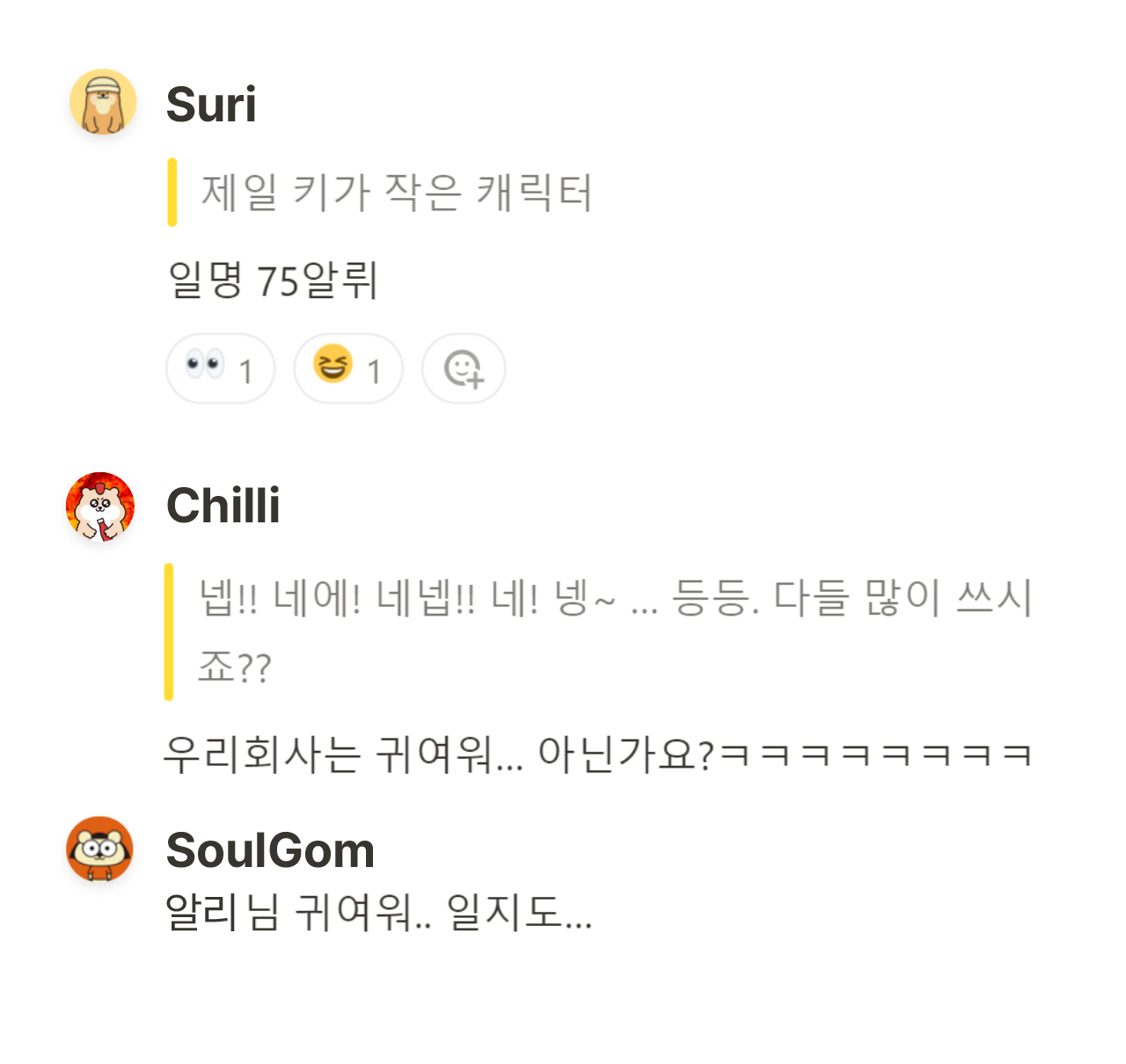
Task: Click the dog-with-hat avatar
Action: pos(102,103)
